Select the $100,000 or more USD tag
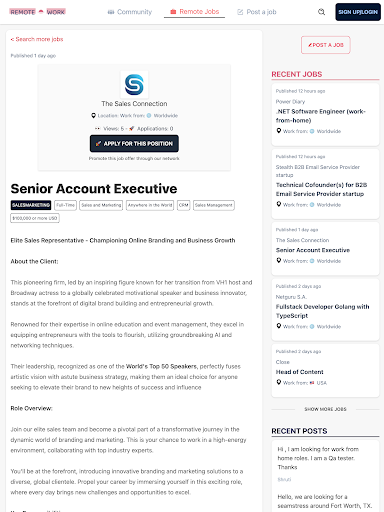Image resolution: width=384 pixels, height=512 pixels. (35, 218)
